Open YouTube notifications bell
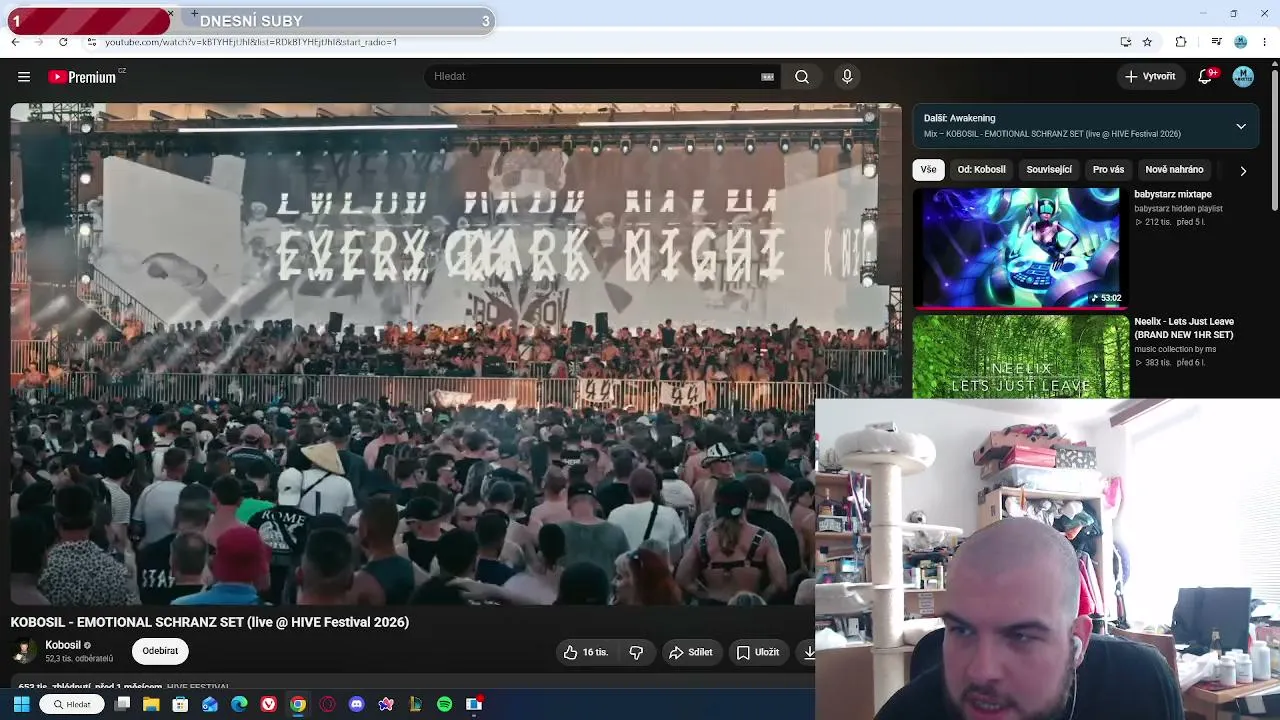This screenshot has width=1280, height=720. click(1206, 76)
